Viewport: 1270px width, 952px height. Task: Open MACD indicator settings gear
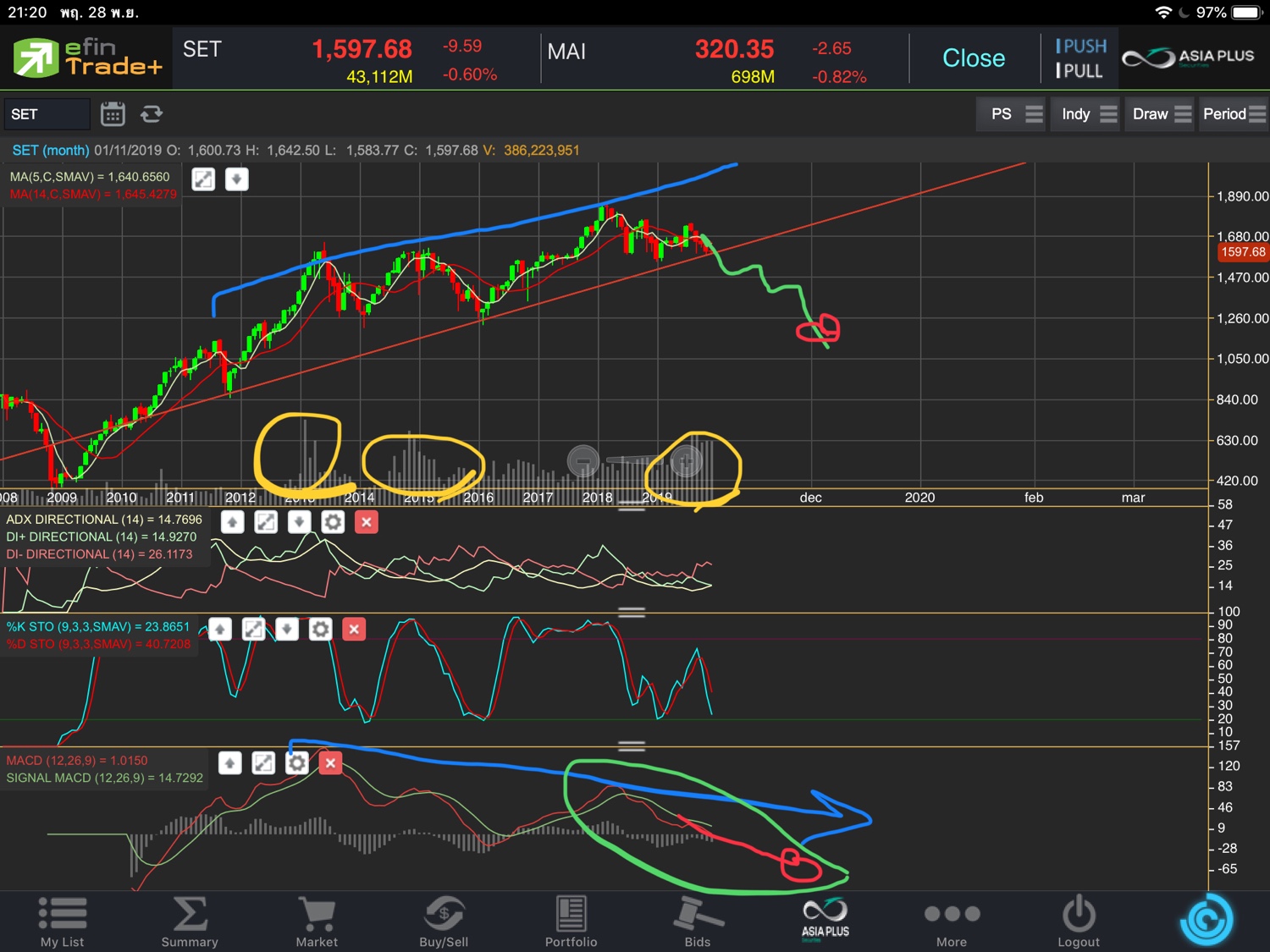point(297,763)
